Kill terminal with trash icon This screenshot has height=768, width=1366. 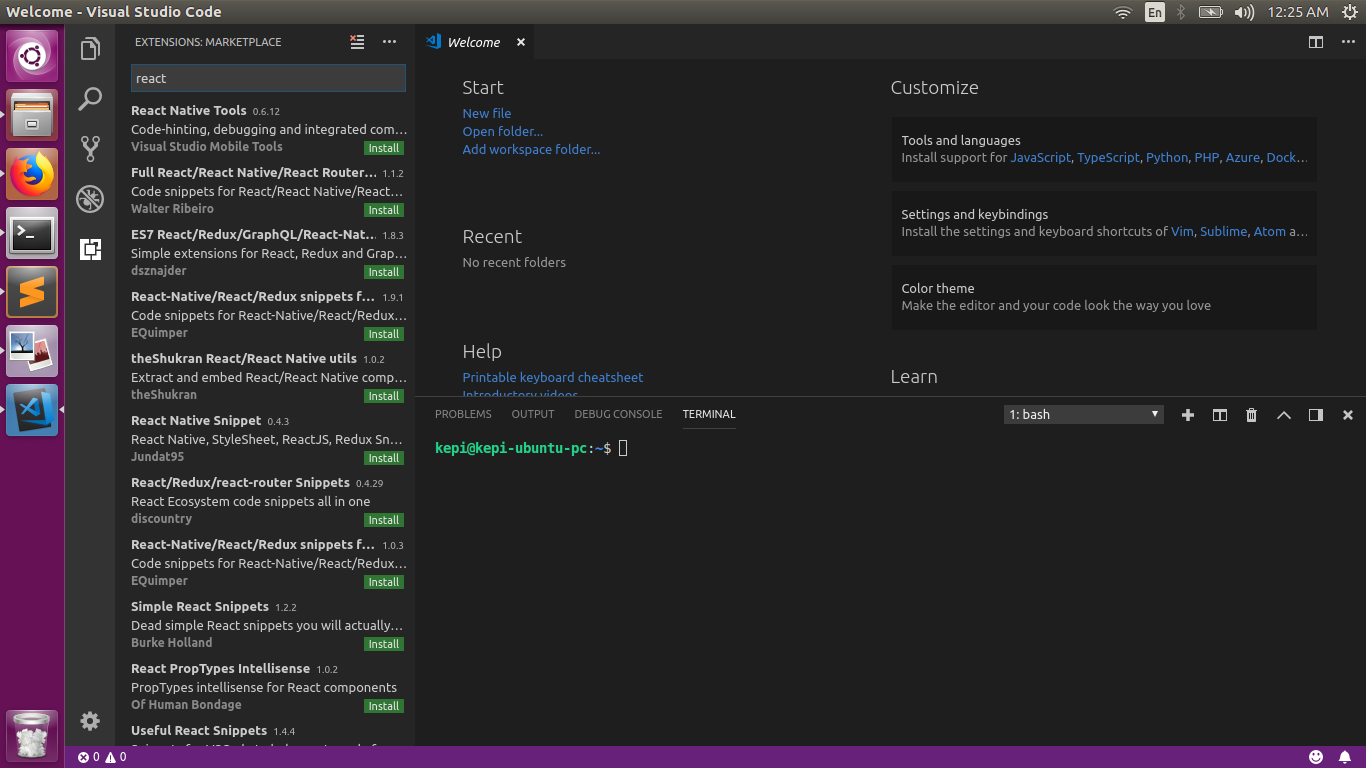point(1252,414)
